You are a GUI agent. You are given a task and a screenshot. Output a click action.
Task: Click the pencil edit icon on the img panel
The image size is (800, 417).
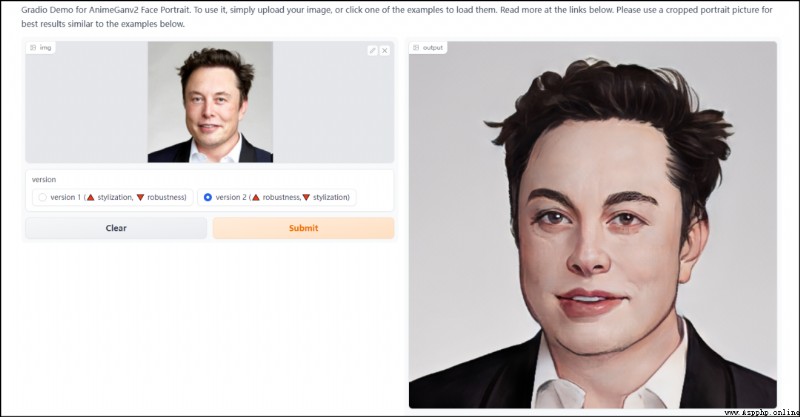pos(372,51)
